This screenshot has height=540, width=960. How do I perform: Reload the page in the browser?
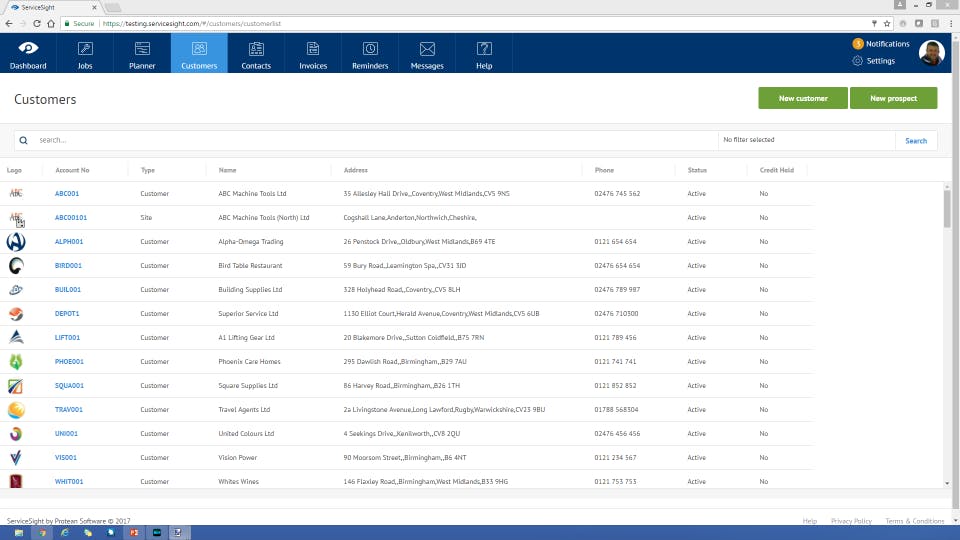point(37,23)
